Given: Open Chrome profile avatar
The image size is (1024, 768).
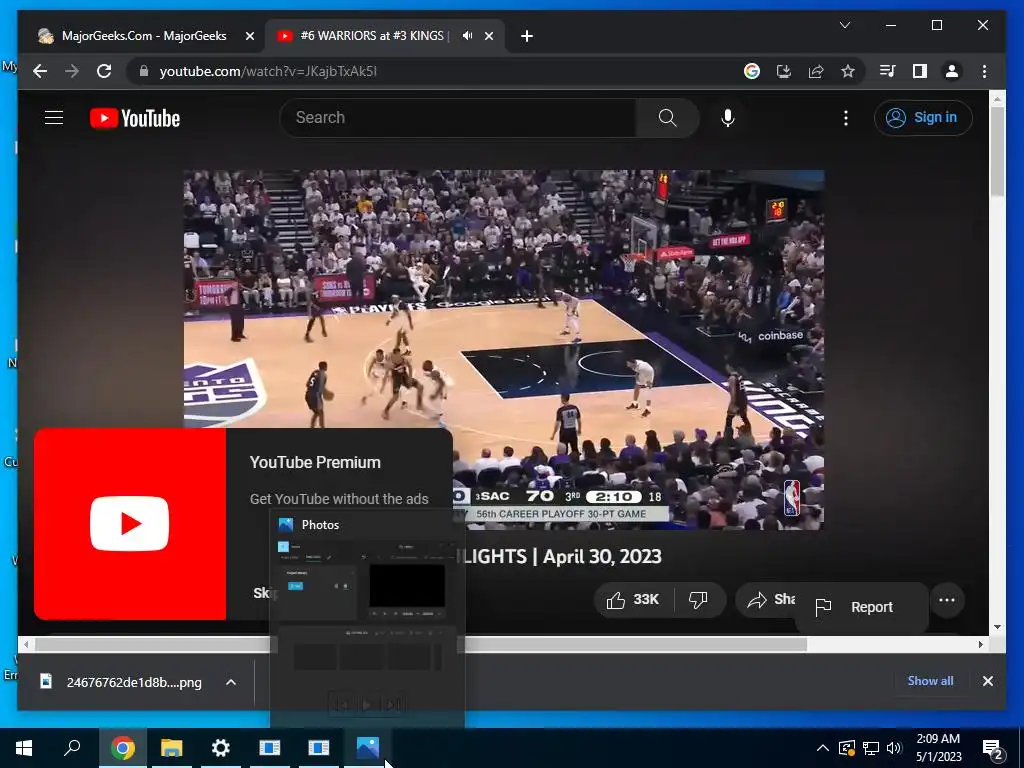Looking at the screenshot, I should [x=952, y=71].
